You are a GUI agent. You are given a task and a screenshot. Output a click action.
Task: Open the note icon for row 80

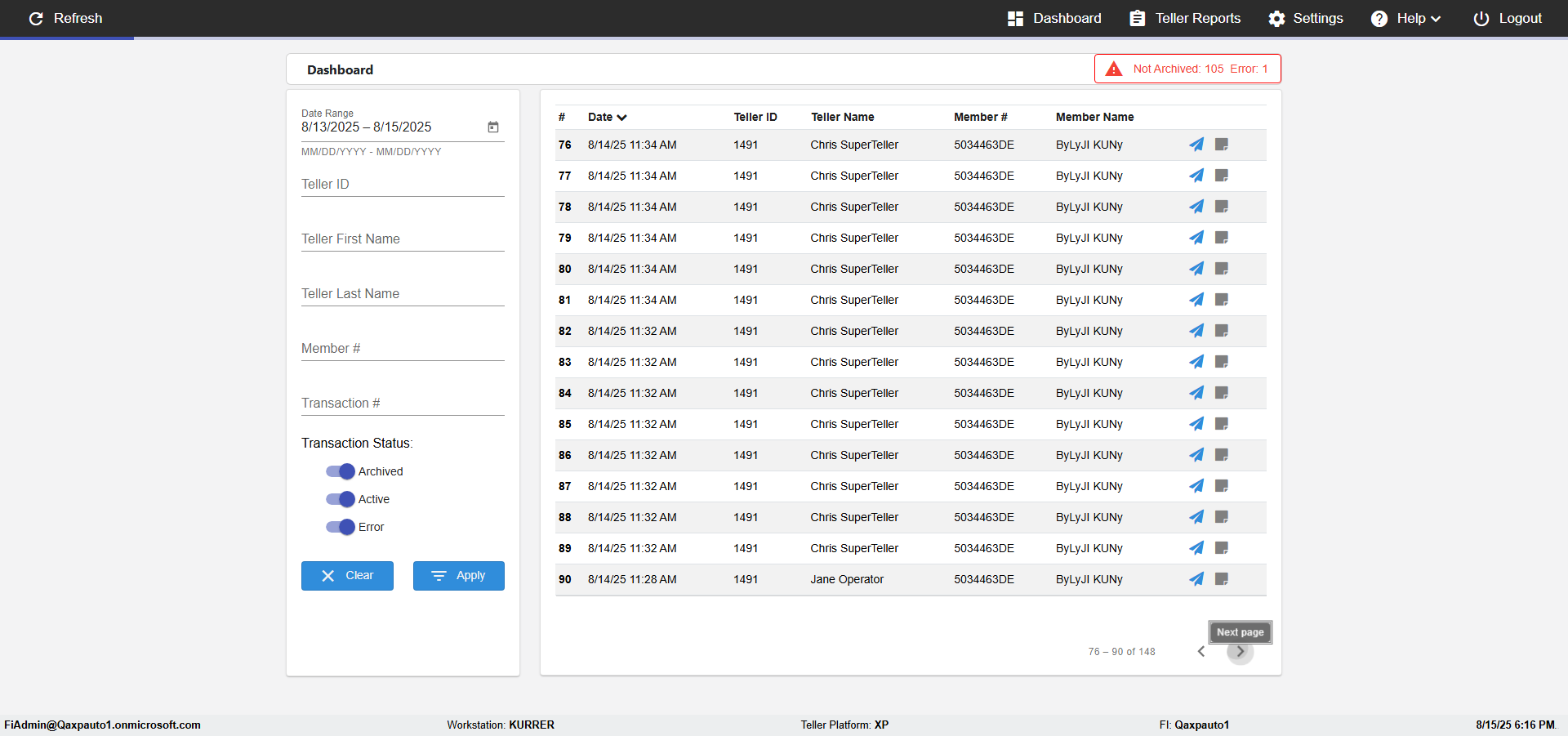point(1222,269)
